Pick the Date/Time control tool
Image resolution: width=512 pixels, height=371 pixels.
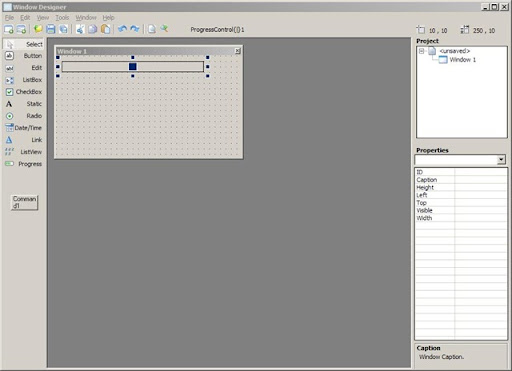pyautogui.click(x=23, y=128)
